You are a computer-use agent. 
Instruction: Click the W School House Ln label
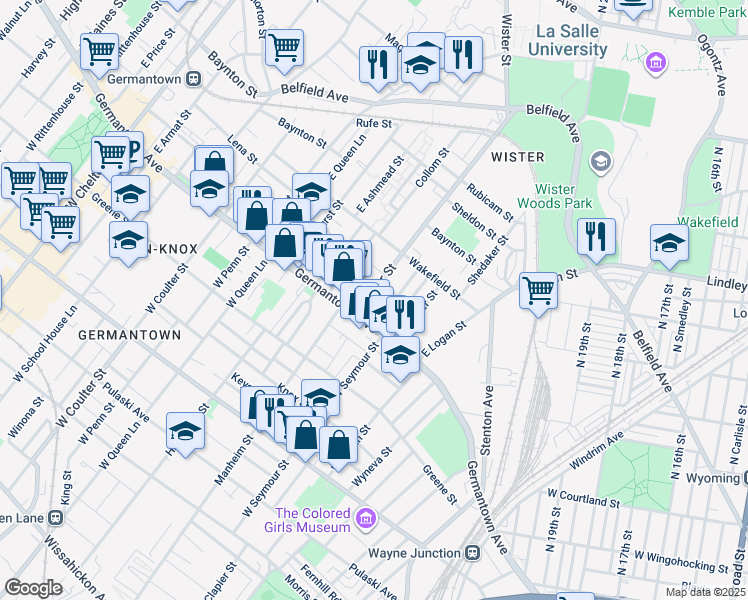[45, 344]
